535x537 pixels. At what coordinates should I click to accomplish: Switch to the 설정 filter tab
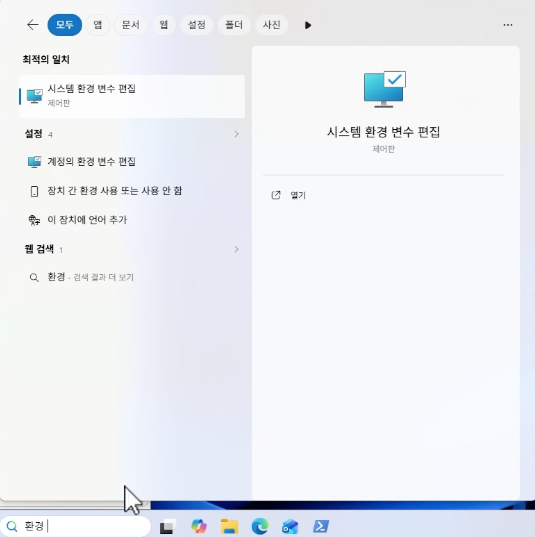click(x=197, y=25)
